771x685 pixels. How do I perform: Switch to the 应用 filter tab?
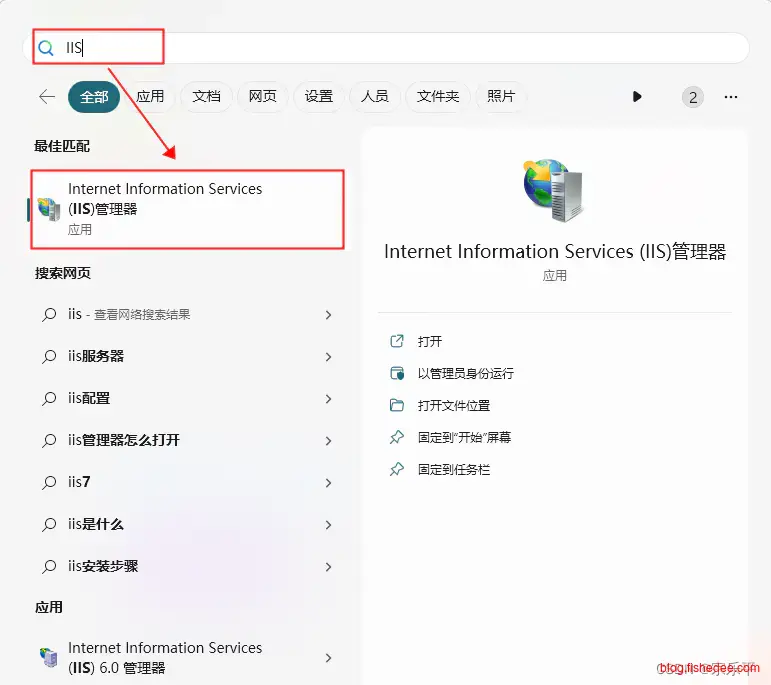pos(150,97)
